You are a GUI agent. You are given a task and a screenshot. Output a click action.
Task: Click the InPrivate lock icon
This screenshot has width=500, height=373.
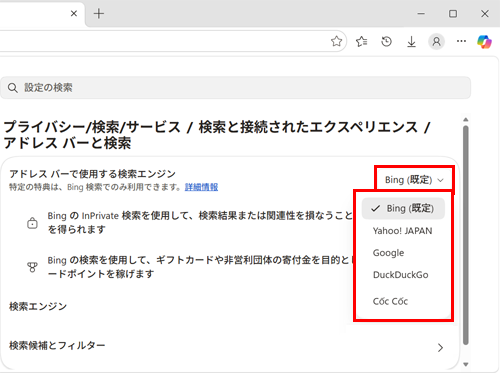coord(32,223)
